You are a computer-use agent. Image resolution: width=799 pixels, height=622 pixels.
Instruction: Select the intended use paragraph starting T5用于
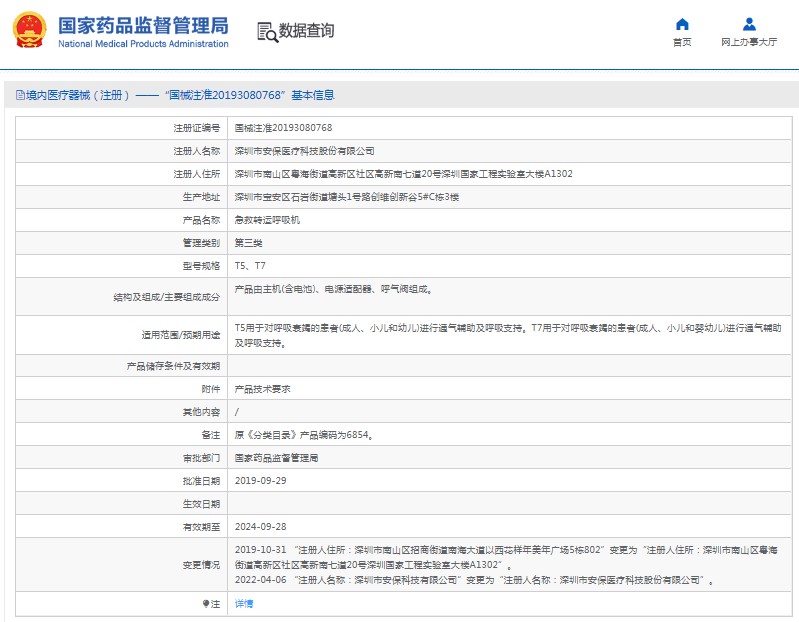508,336
